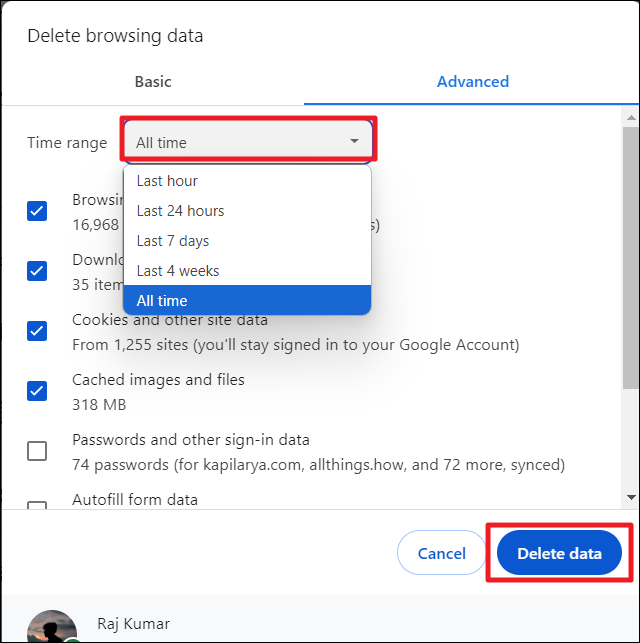Choose All time from list
The width and height of the screenshot is (640, 643).
point(162,301)
